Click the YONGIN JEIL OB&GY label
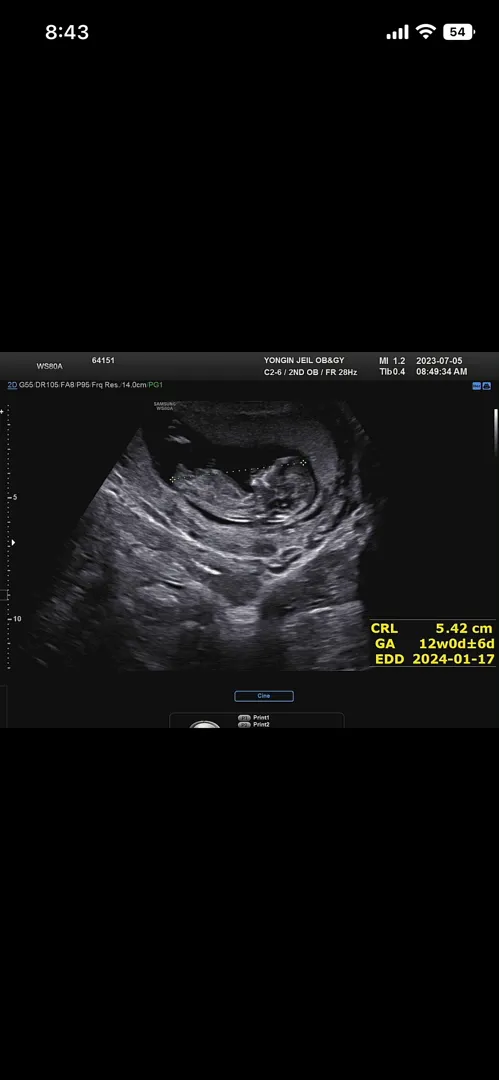 (304, 360)
